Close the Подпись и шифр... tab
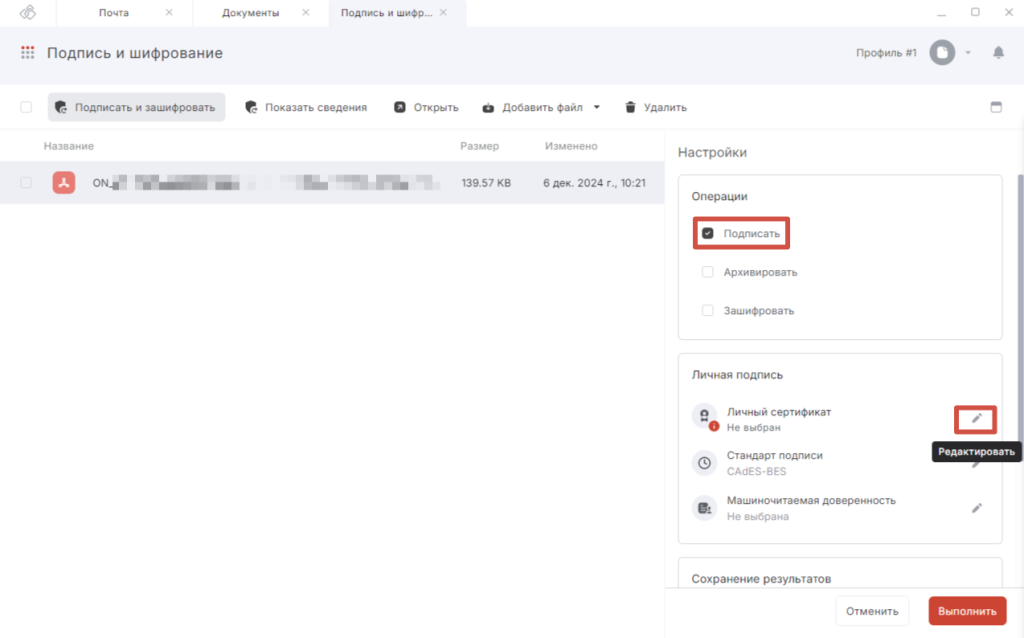The image size is (1024, 638). [443, 12]
